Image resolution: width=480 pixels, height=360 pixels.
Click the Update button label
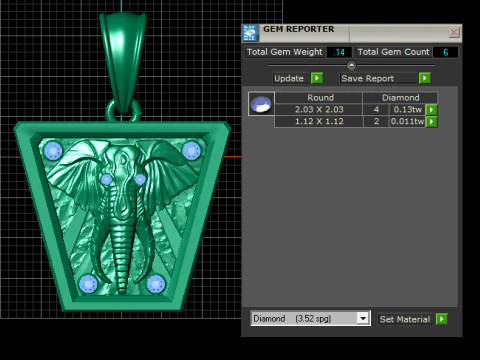[289, 78]
